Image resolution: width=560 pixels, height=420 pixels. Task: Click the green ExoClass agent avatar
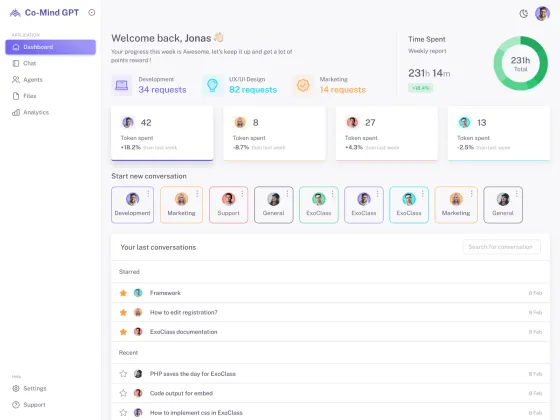tap(319, 199)
